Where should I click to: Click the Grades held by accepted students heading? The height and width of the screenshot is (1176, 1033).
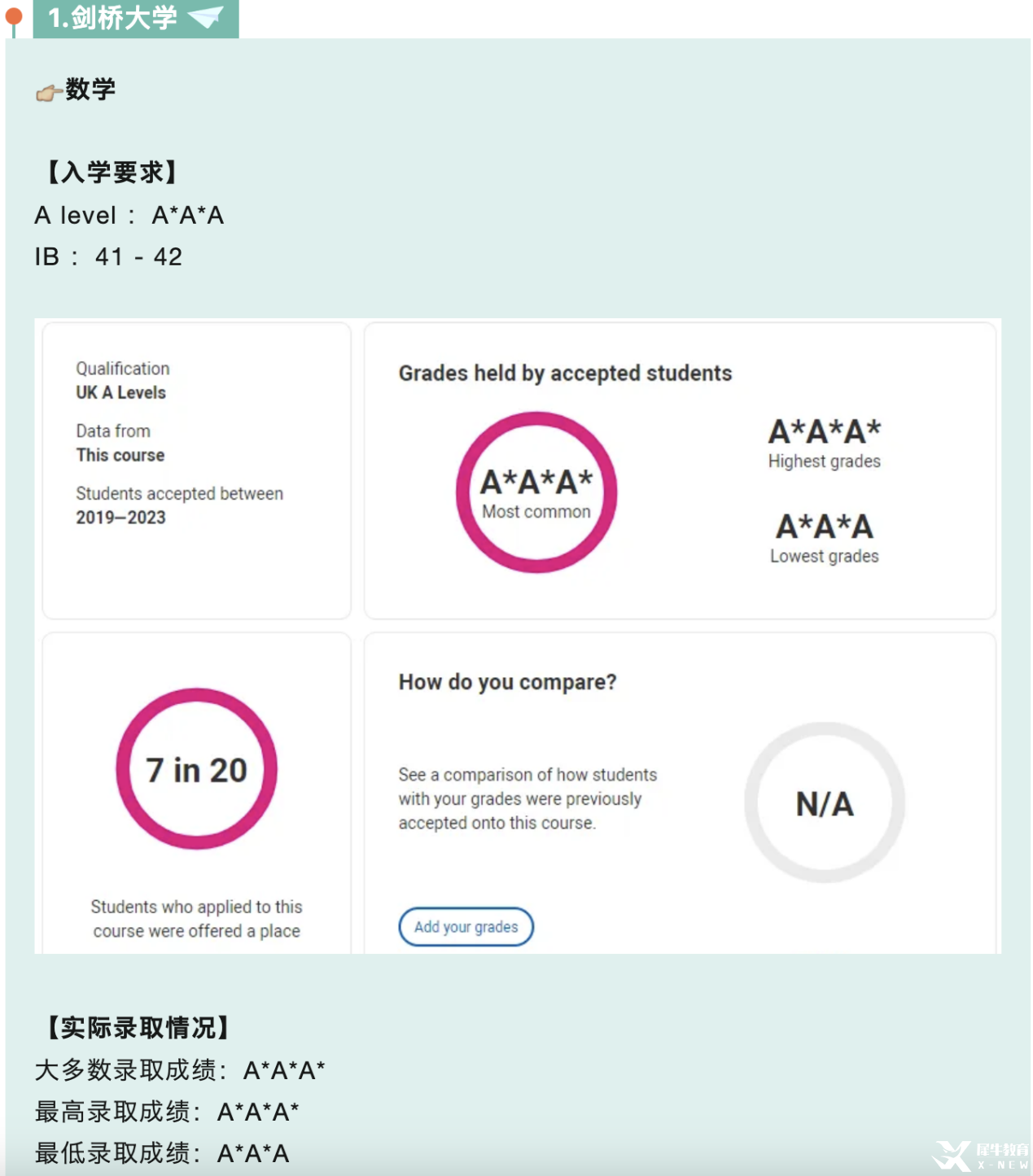(565, 374)
